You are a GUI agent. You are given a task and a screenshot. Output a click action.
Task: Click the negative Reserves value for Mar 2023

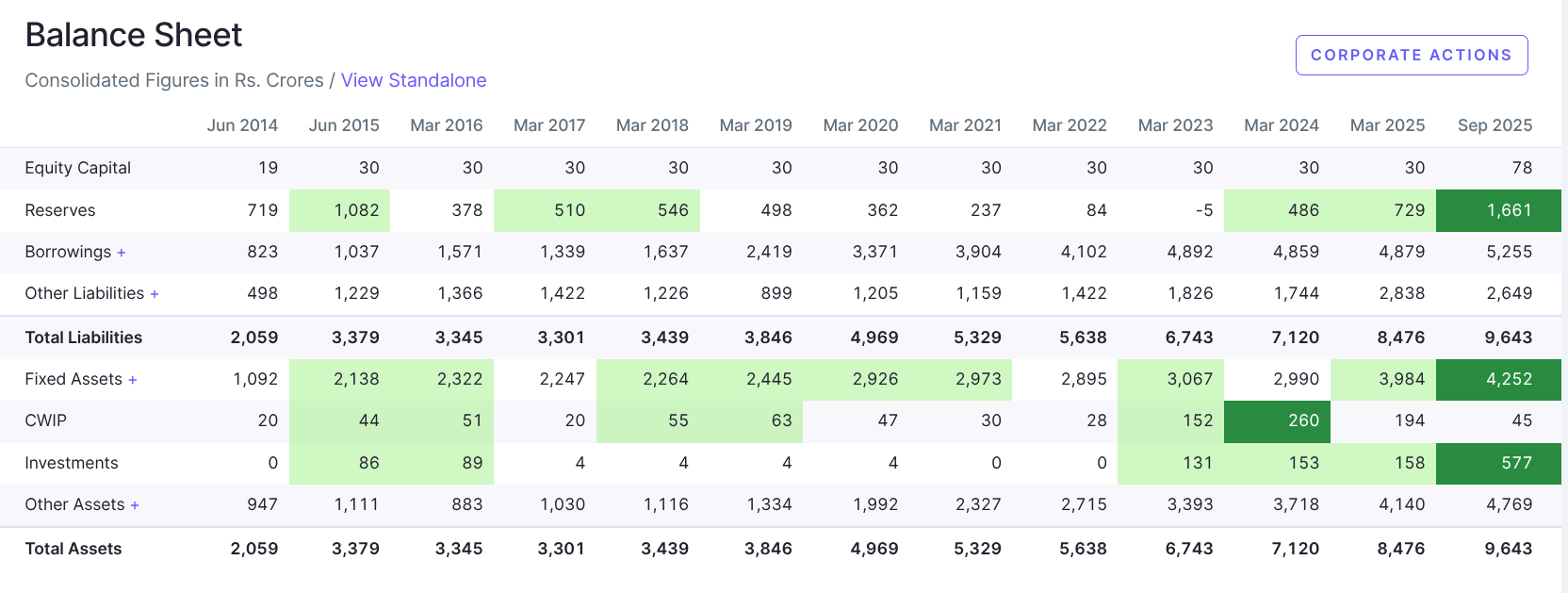(1203, 210)
